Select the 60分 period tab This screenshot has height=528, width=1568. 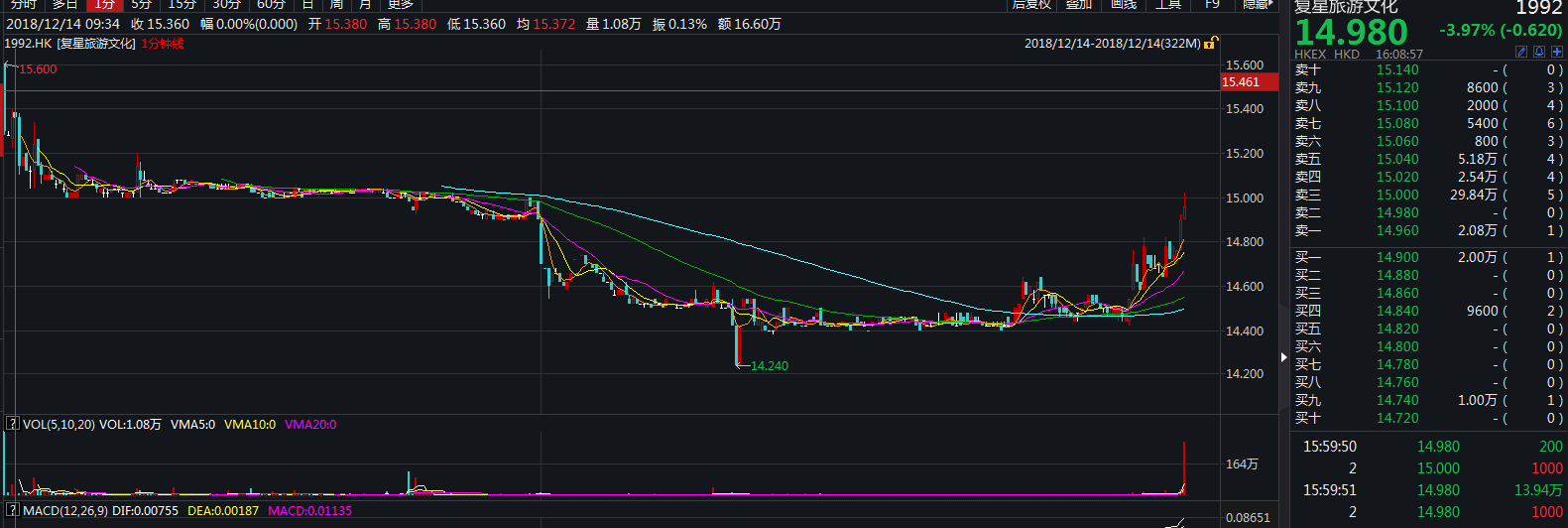(271, 5)
